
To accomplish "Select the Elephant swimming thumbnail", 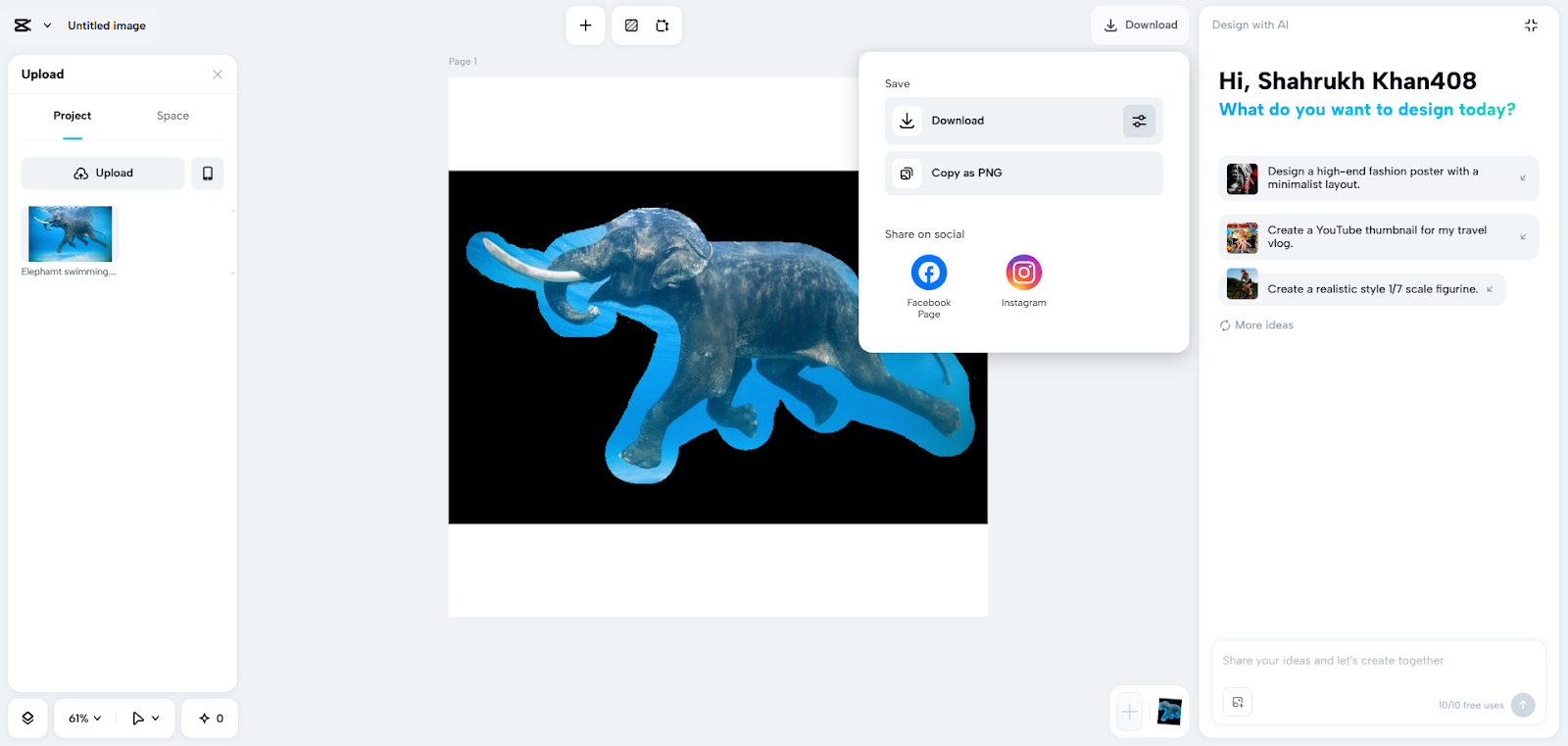I will [71, 234].
